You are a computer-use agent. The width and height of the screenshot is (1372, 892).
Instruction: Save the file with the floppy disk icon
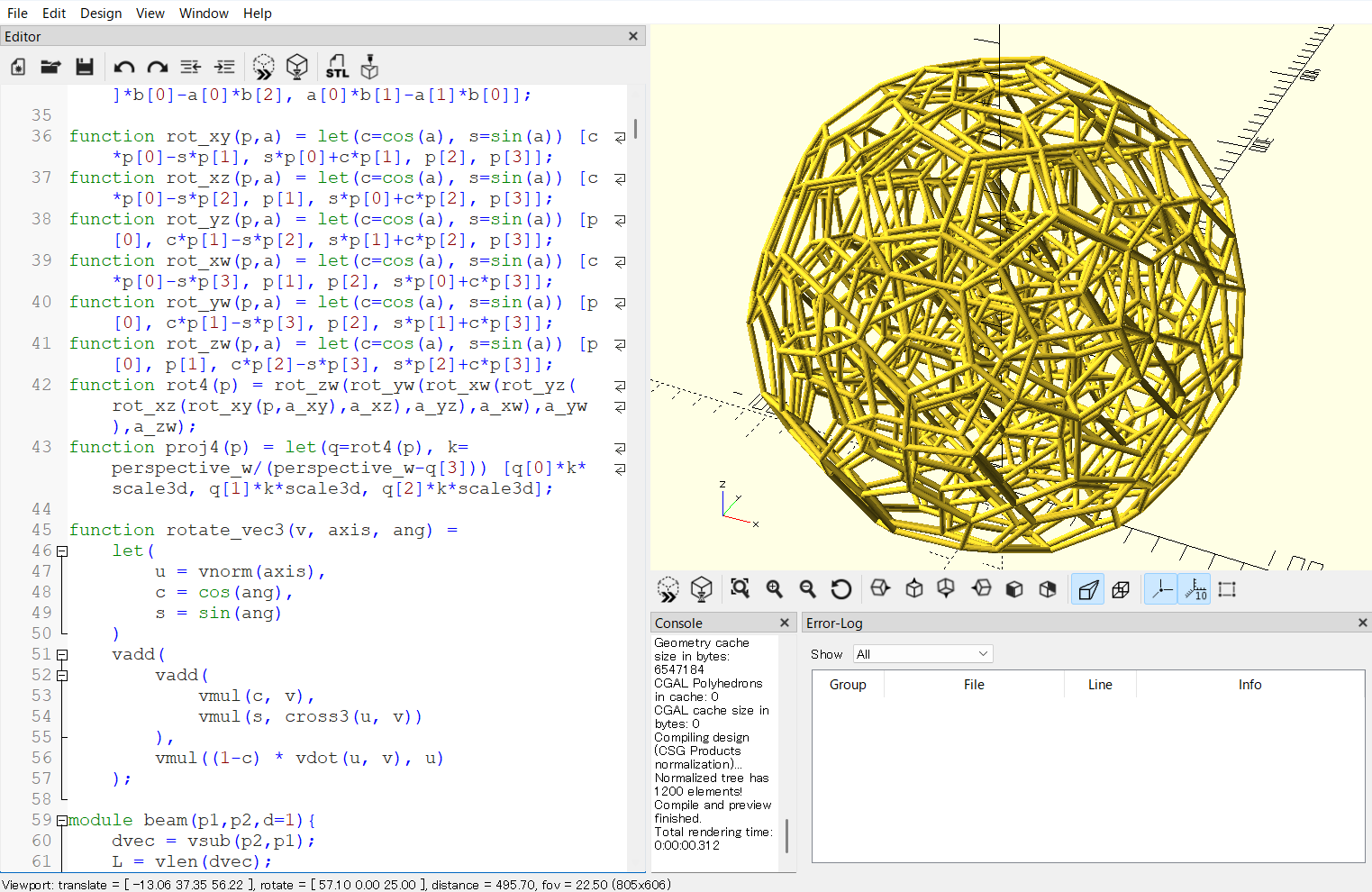[85, 67]
